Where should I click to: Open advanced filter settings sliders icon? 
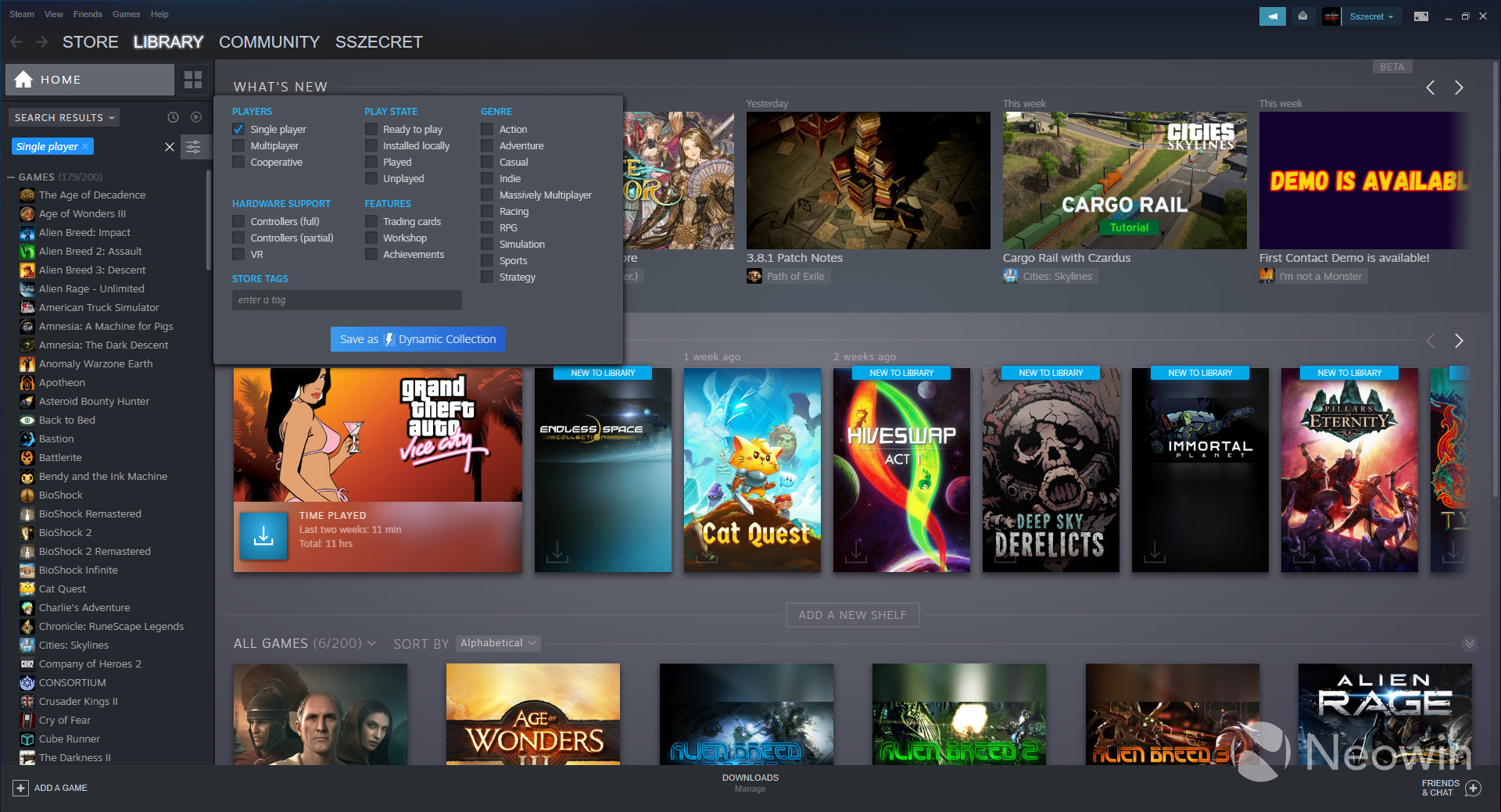click(x=194, y=147)
